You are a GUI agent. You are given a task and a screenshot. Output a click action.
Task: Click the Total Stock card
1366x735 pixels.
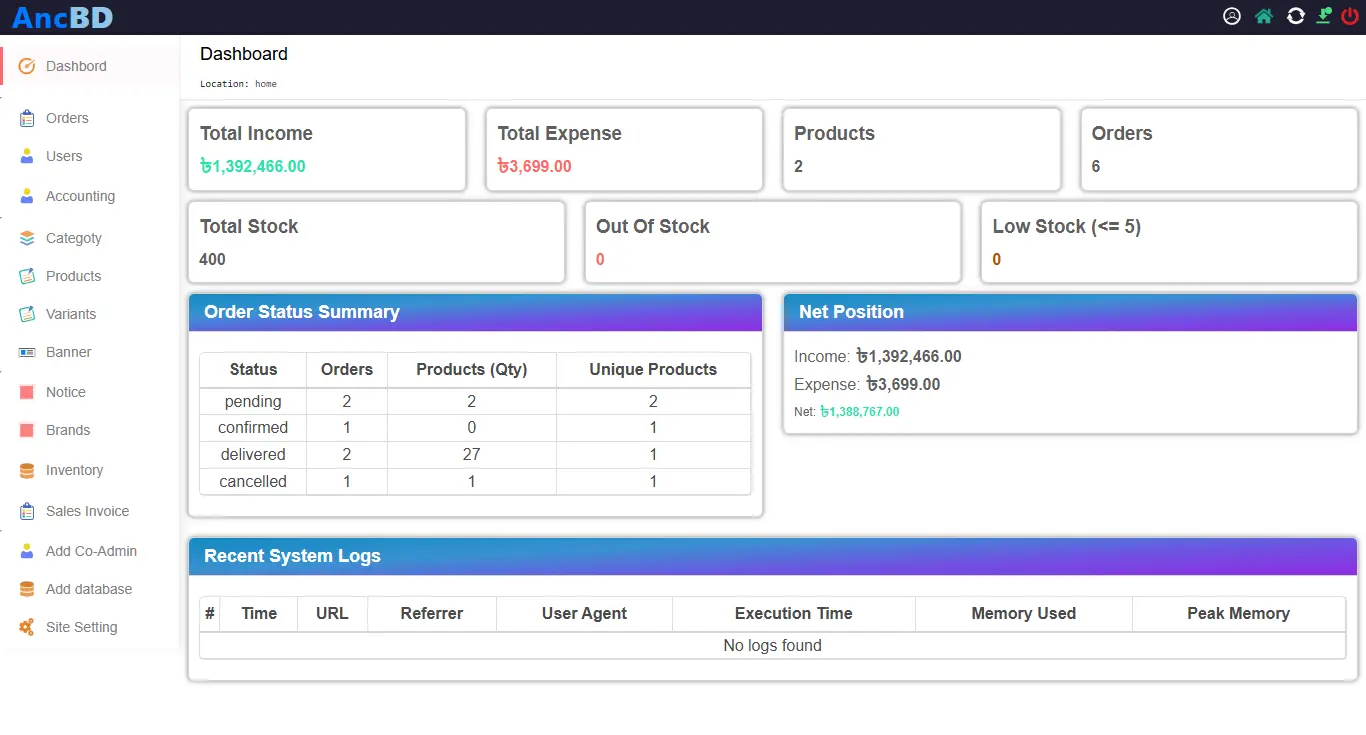point(376,242)
